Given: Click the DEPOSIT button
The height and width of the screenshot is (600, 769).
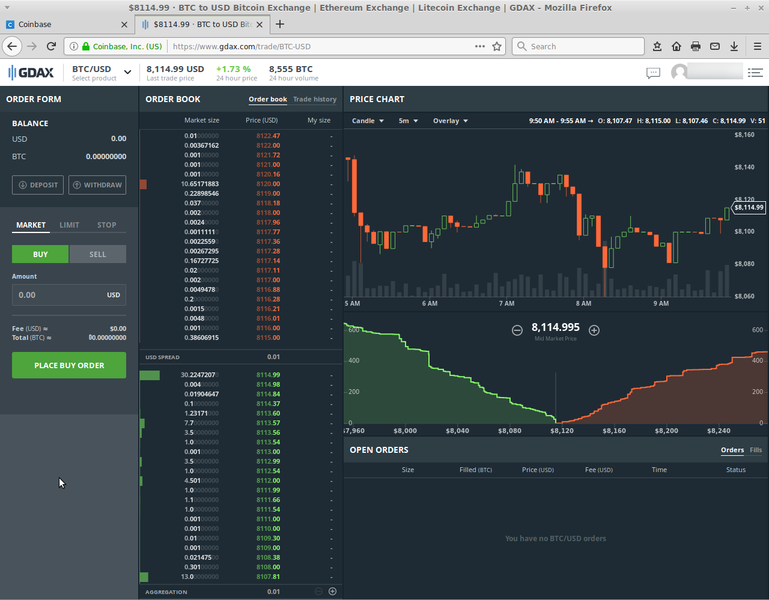Looking at the screenshot, I should point(38,185).
